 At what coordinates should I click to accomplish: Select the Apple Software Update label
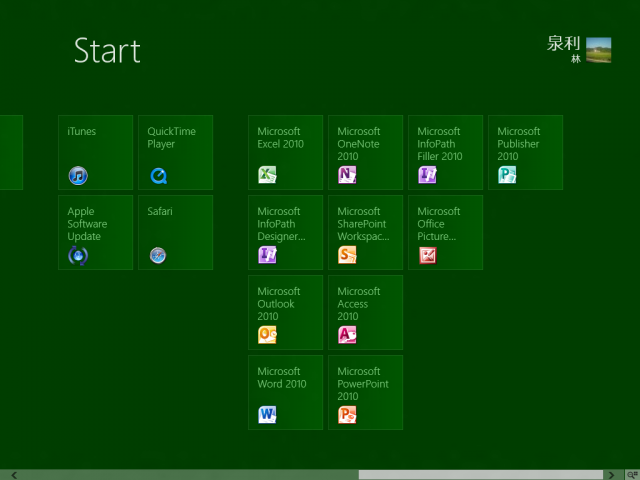click(x=87, y=224)
